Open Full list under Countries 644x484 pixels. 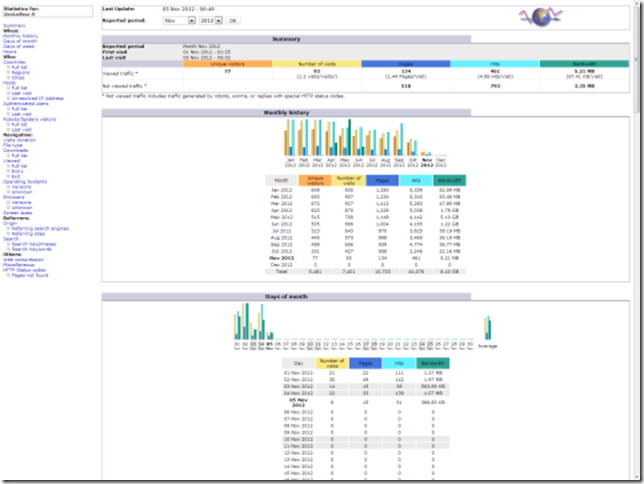(x=19, y=67)
